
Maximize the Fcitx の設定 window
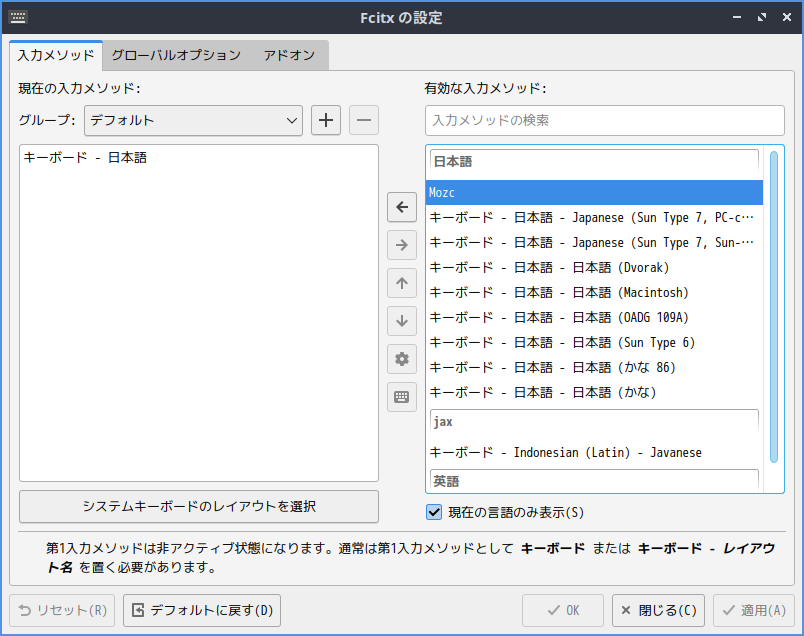point(762,17)
